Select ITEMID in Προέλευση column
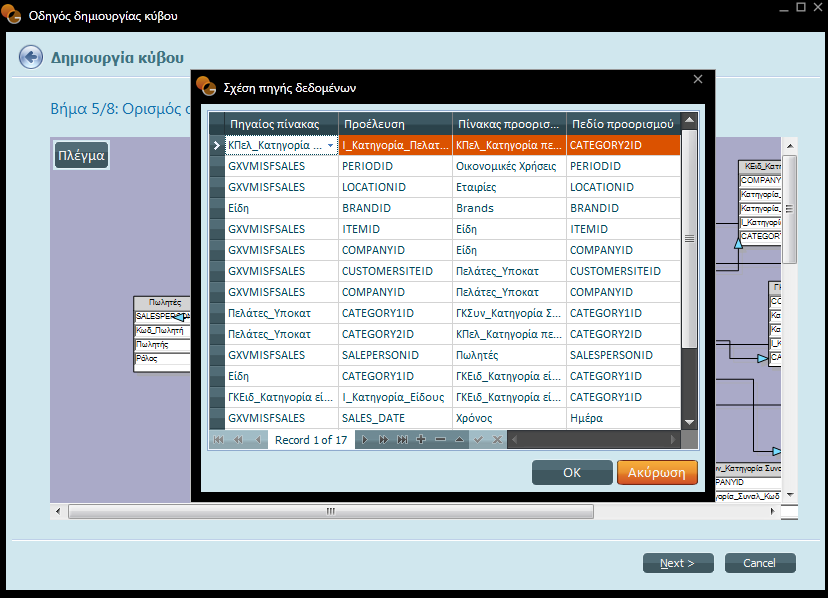 click(x=395, y=229)
